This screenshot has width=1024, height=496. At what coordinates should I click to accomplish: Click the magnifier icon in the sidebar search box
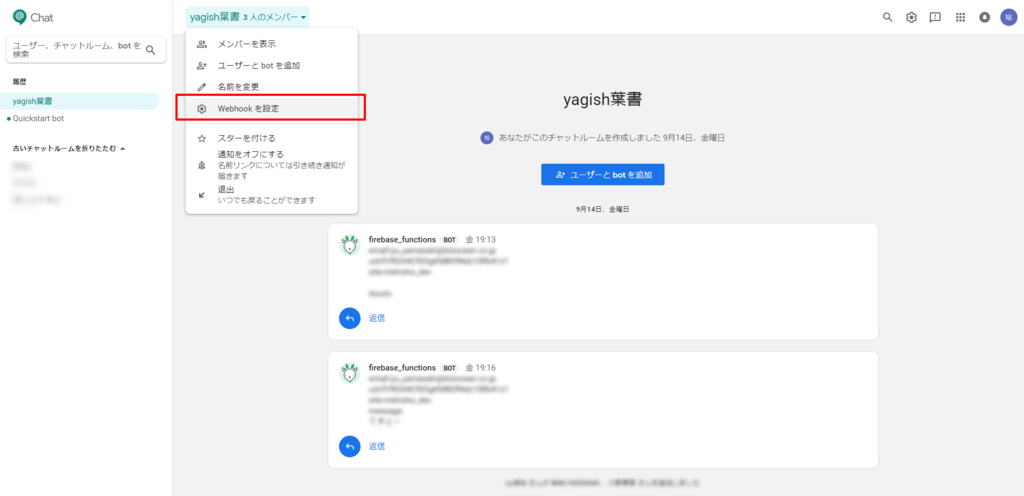pos(151,50)
